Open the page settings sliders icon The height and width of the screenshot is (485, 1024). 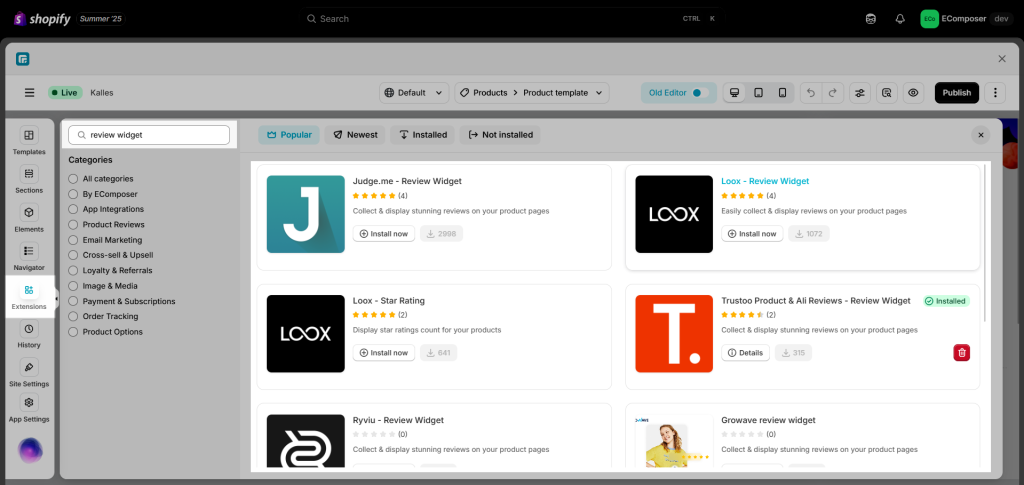[859, 93]
